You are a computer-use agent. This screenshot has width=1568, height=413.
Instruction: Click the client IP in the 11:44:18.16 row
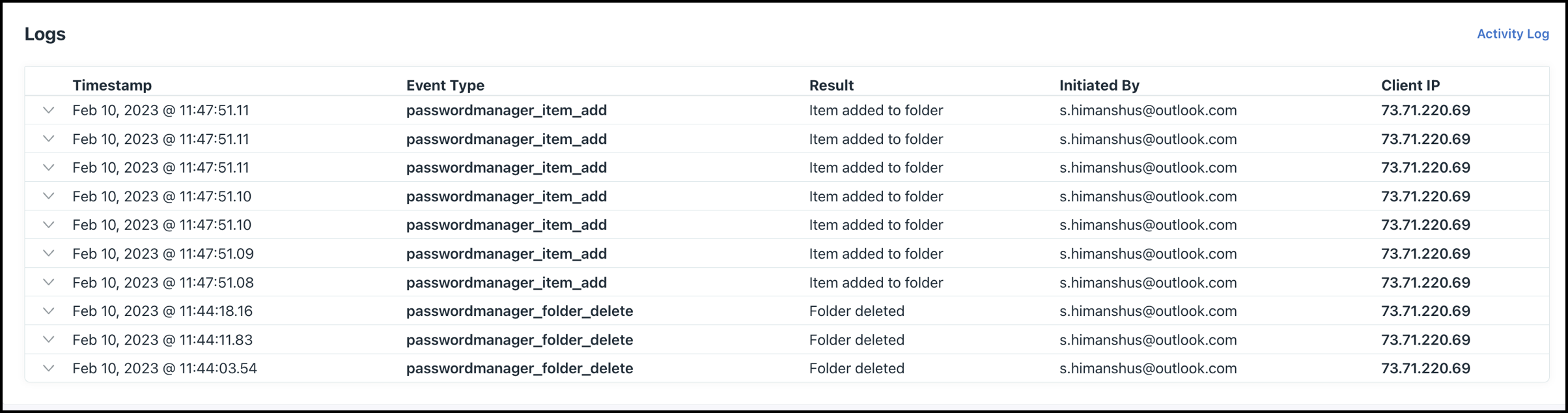coord(1425,311)
